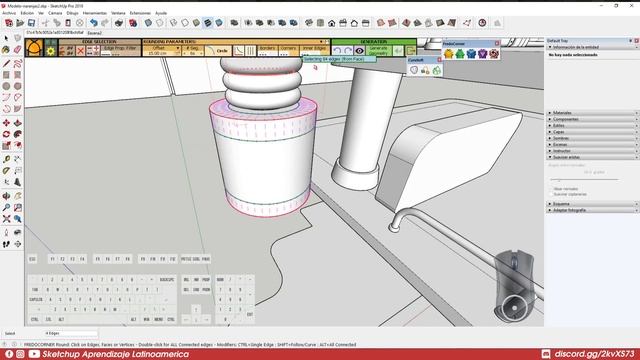Expand the Capas panel
The width and height of the screenshot is (640, 360).
tap(593, 132)
